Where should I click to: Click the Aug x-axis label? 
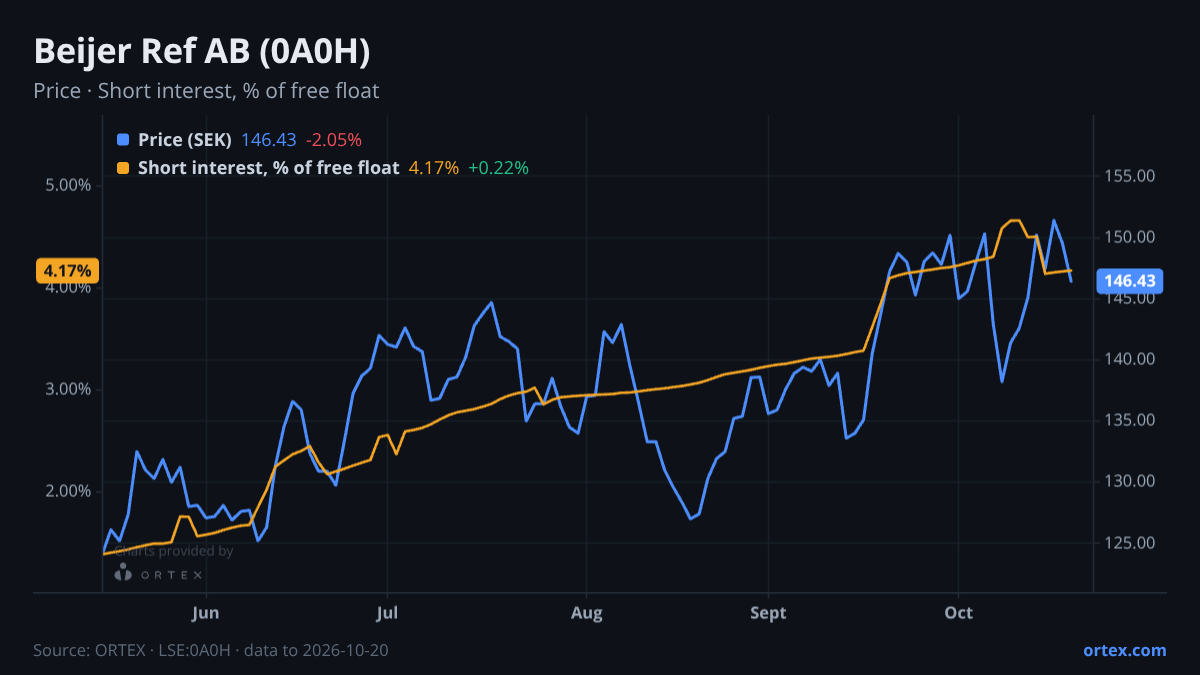tap(587, 613)
